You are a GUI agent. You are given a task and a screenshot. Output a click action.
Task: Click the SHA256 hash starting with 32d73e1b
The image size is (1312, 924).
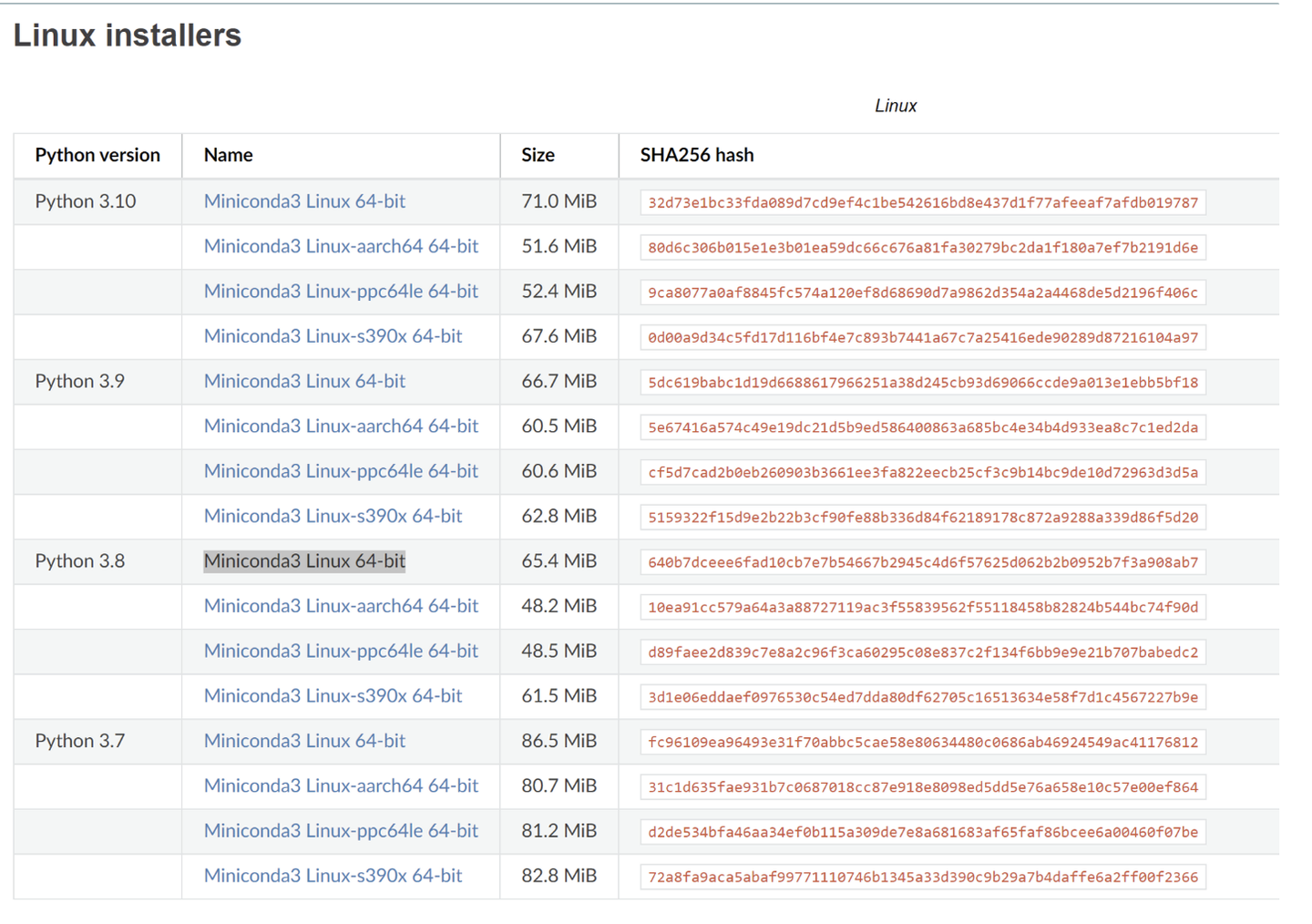tap(922, 202)
